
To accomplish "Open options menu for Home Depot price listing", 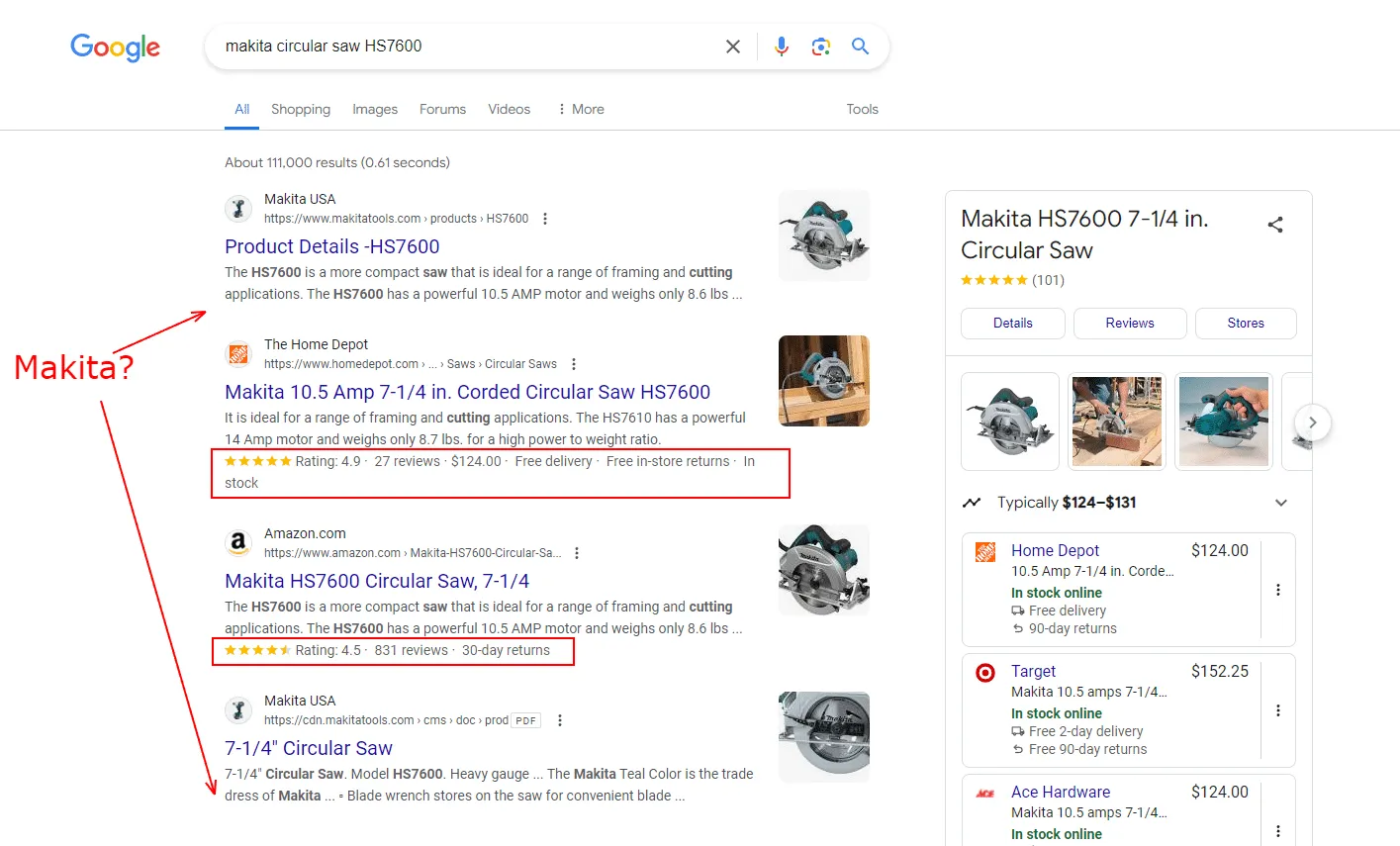I will click(1278, 590).
